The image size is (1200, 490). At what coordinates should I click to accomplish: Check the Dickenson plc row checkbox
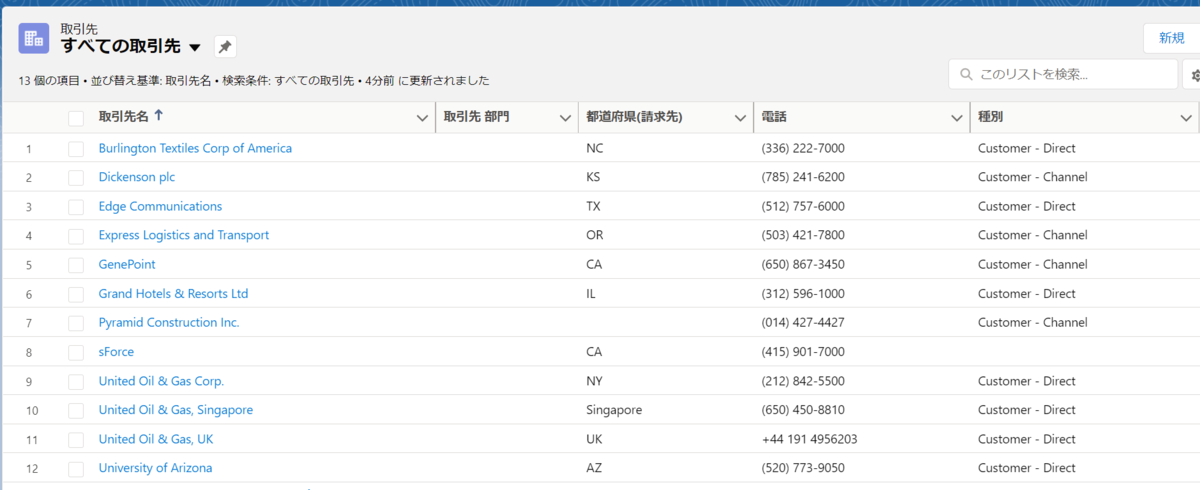tap(76, 178)
